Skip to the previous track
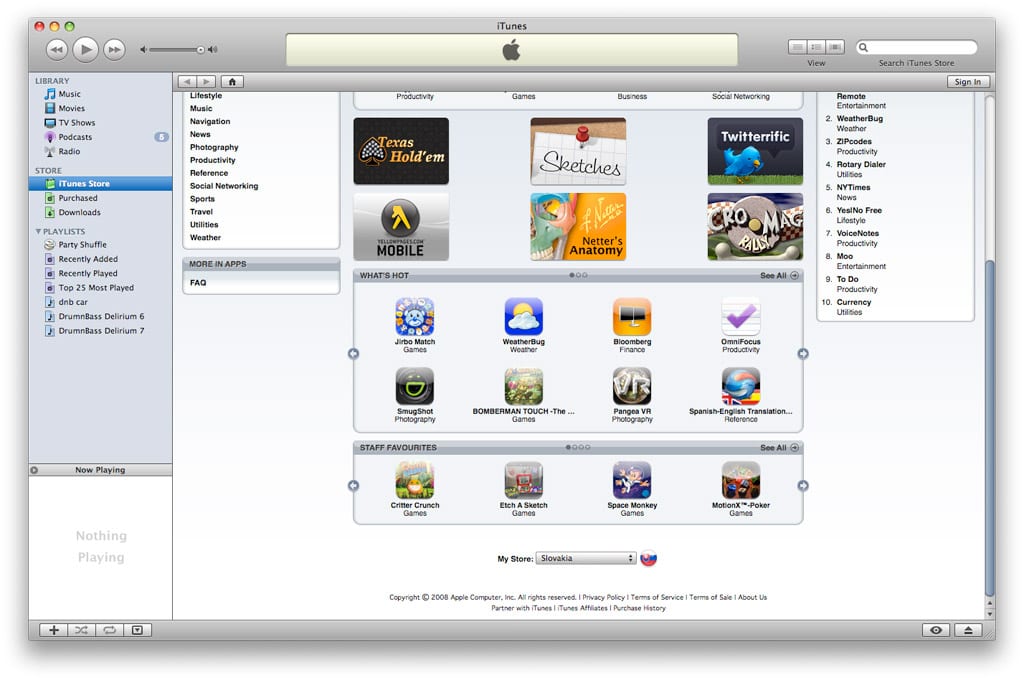 point(57,50)
